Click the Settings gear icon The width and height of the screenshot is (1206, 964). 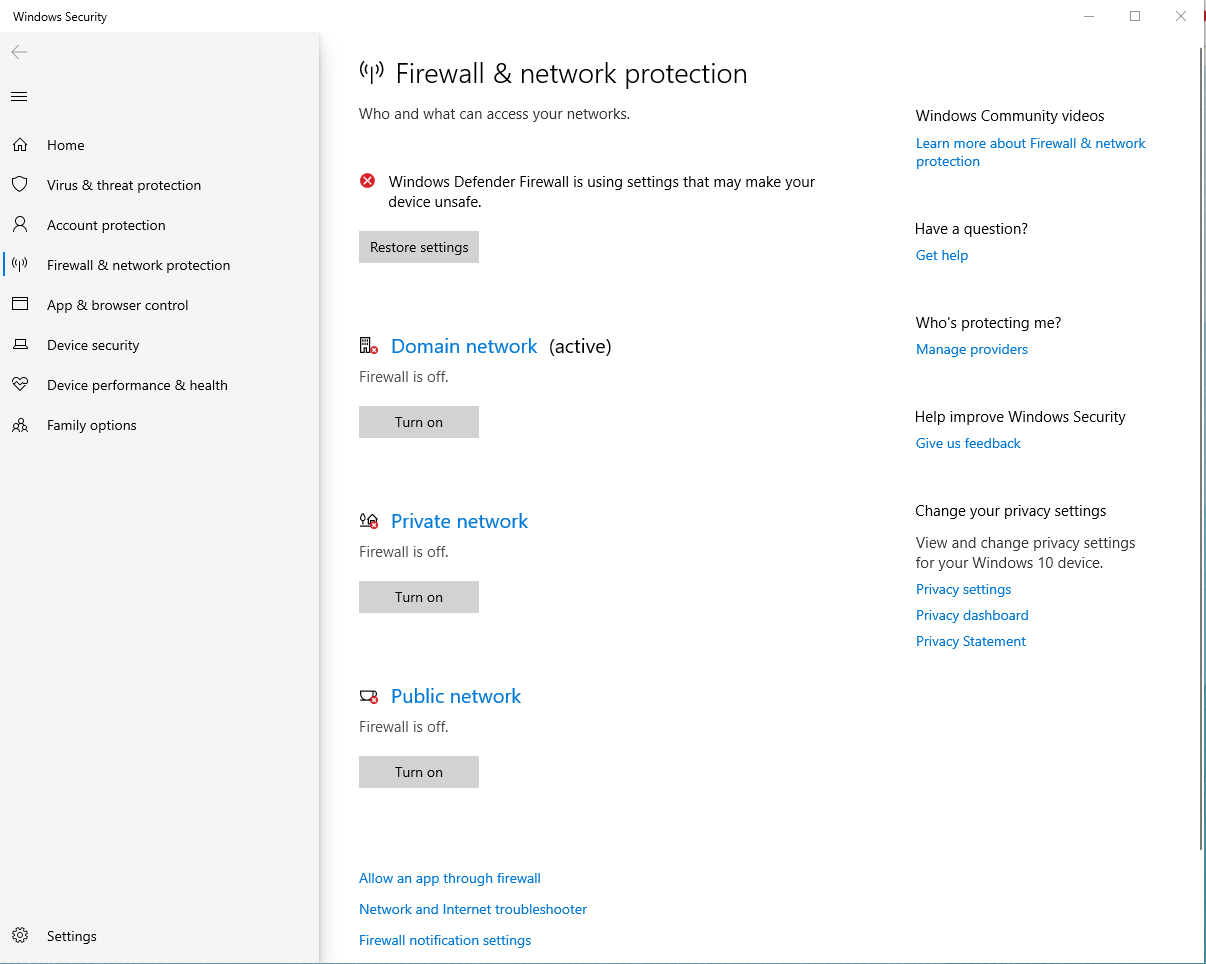tap(19, 936)
